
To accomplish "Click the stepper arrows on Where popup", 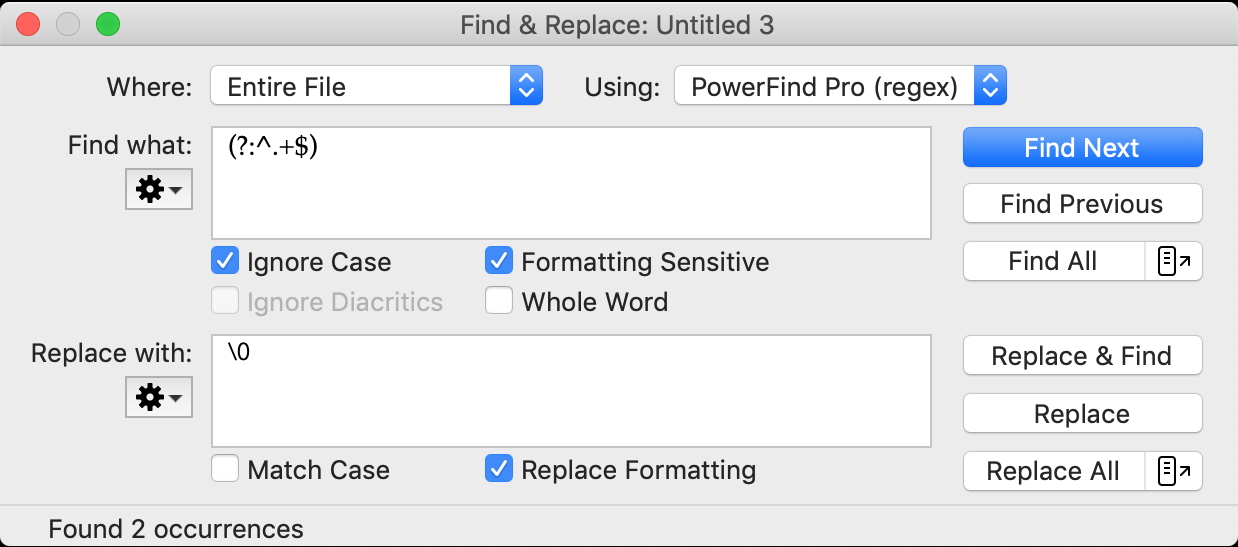I will coord(526,86).
